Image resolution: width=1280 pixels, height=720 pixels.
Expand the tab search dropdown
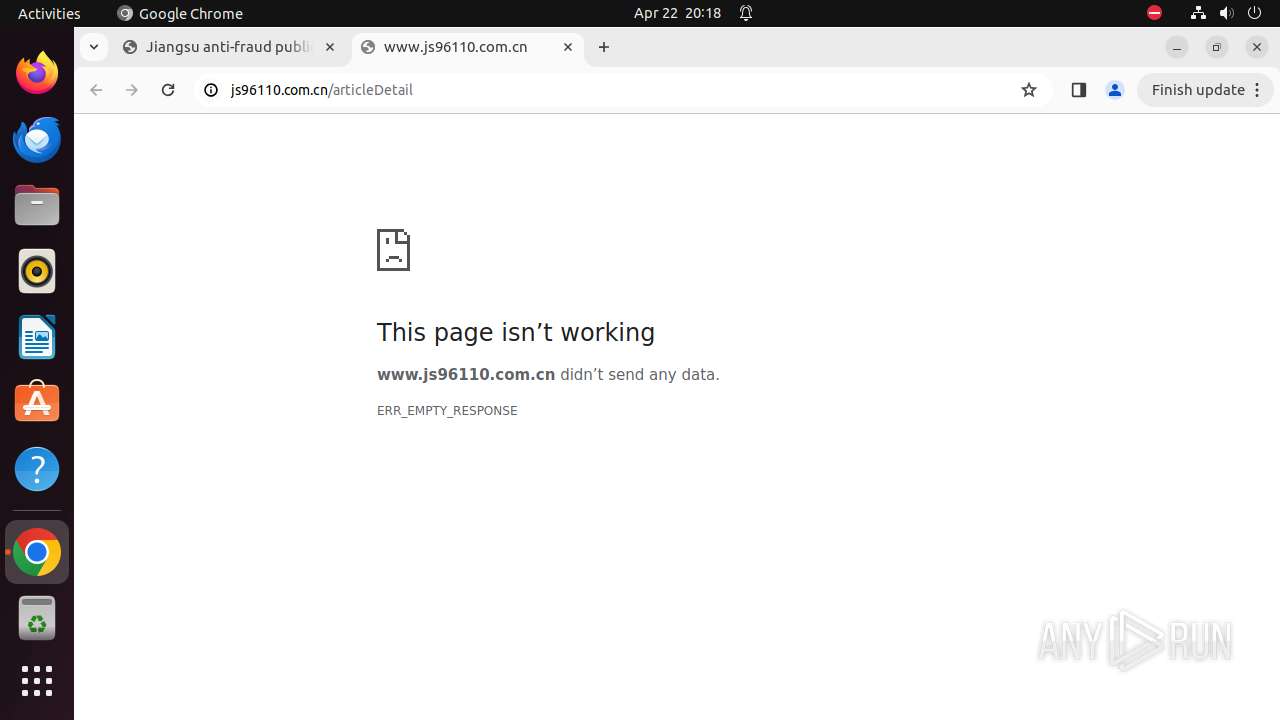coord(93,47)
